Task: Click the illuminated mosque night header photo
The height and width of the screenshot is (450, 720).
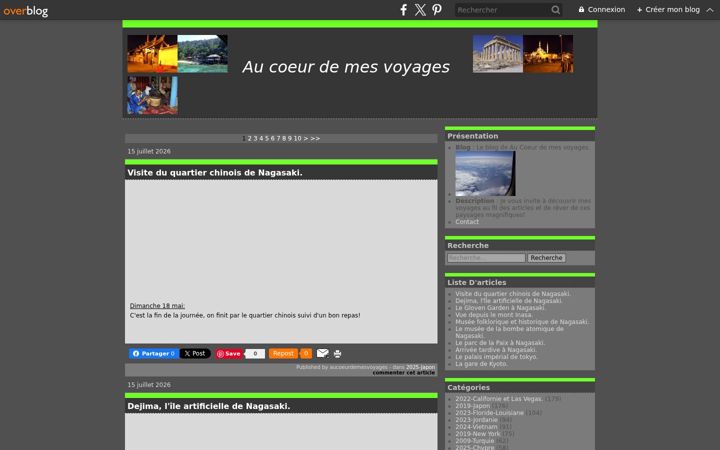Action: (548, 54)
